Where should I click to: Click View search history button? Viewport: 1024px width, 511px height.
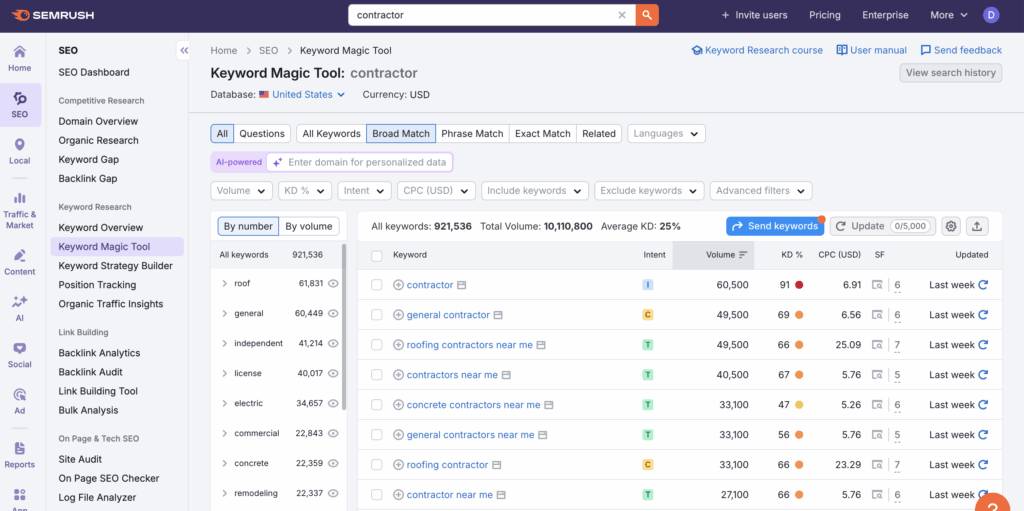pos(950,73)
